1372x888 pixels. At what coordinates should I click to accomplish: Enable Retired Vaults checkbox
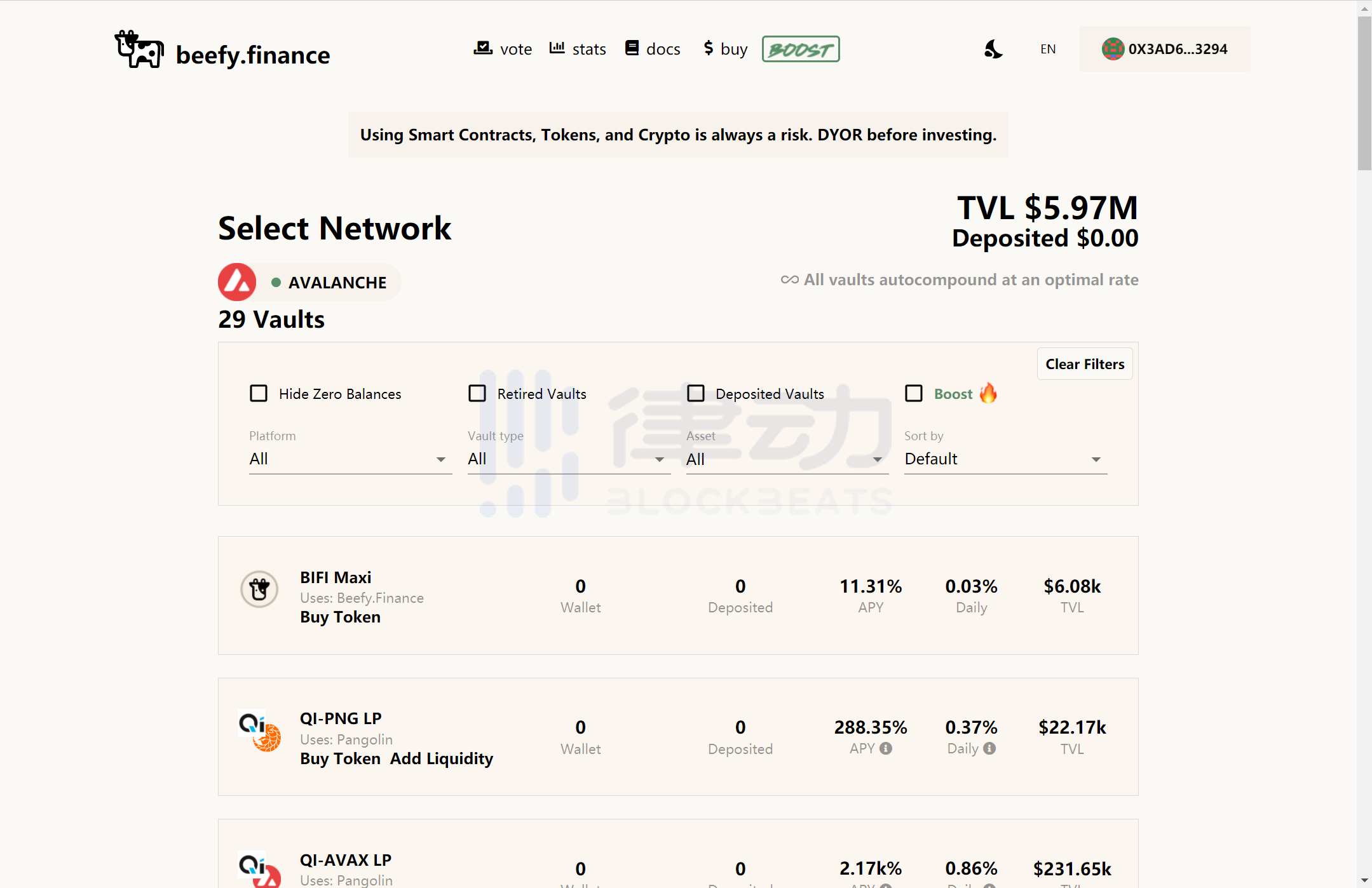[x=477, y=394]
